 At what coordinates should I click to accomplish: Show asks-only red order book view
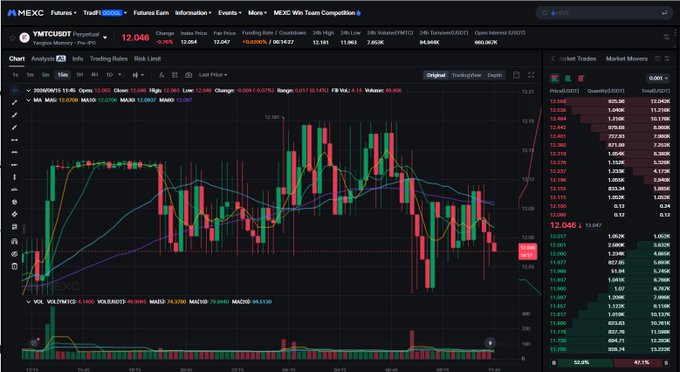point(581,78)
